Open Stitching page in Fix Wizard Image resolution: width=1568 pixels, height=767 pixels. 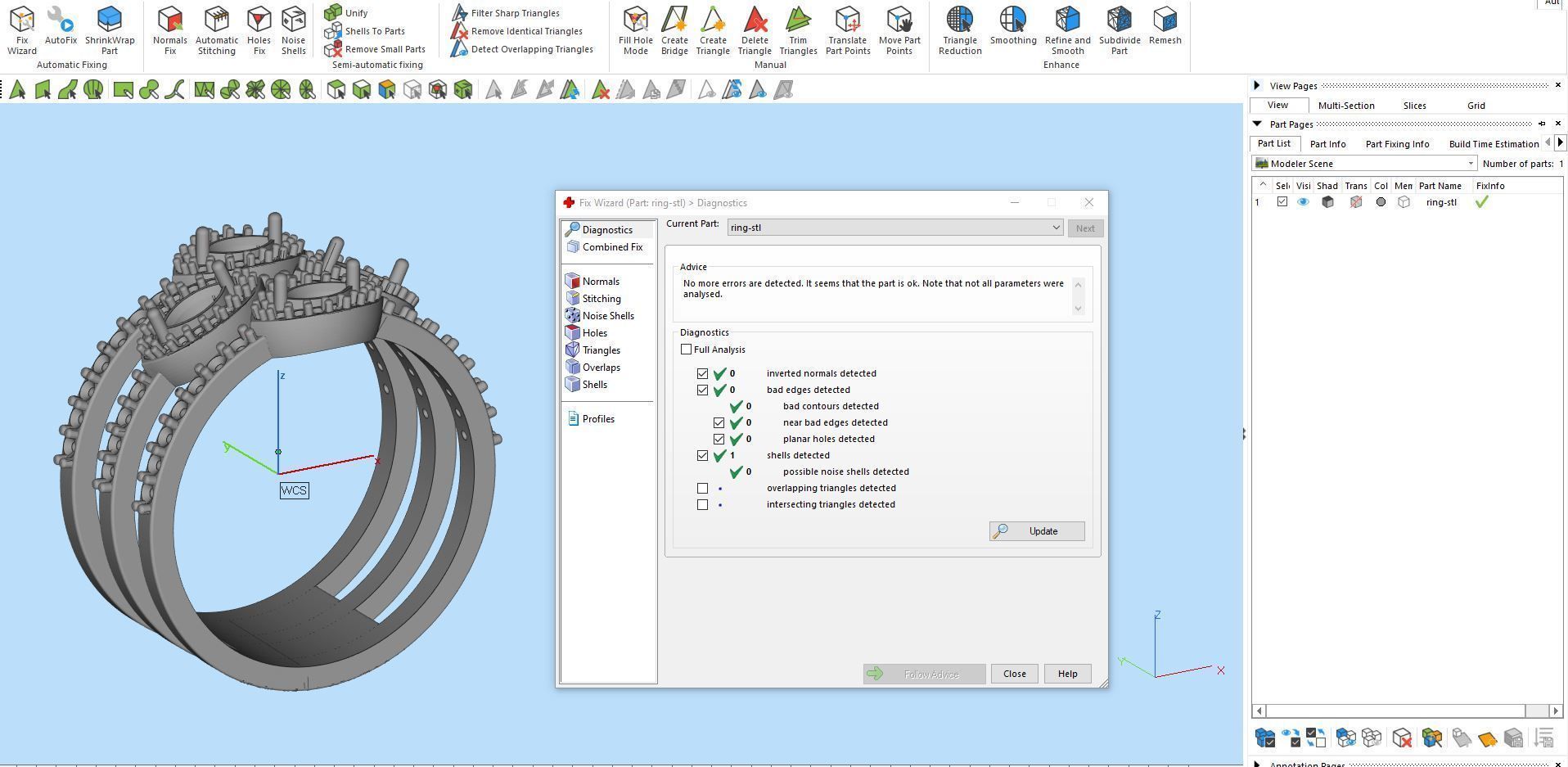(593, 299)
